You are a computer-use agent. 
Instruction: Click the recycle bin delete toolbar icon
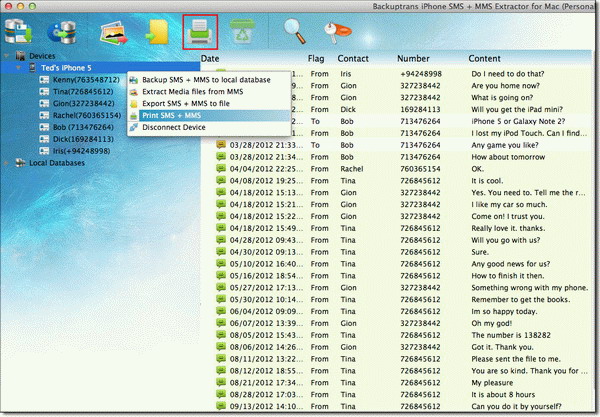click(x=242, y=31)
